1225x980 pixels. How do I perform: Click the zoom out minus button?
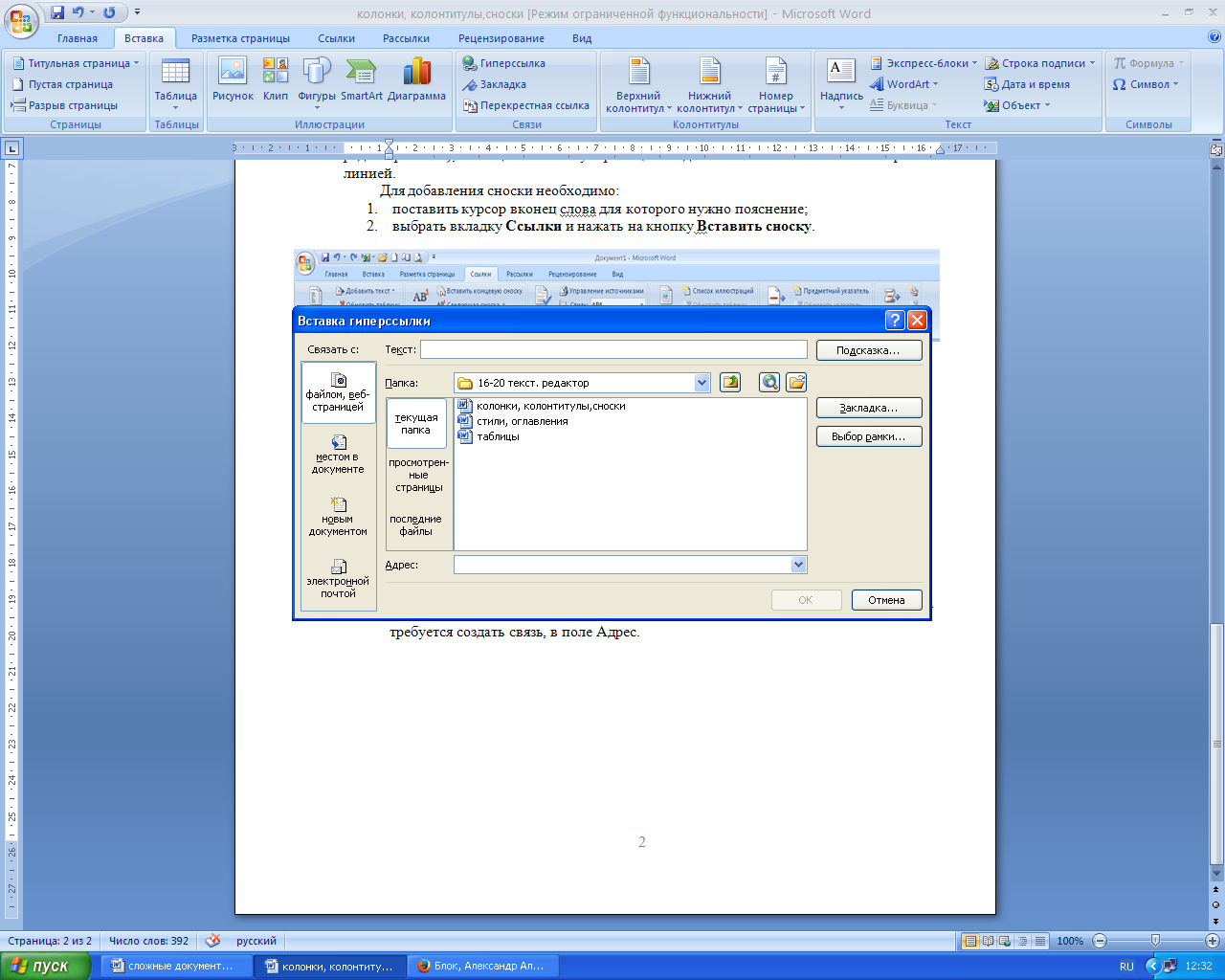pos(1100,941)
